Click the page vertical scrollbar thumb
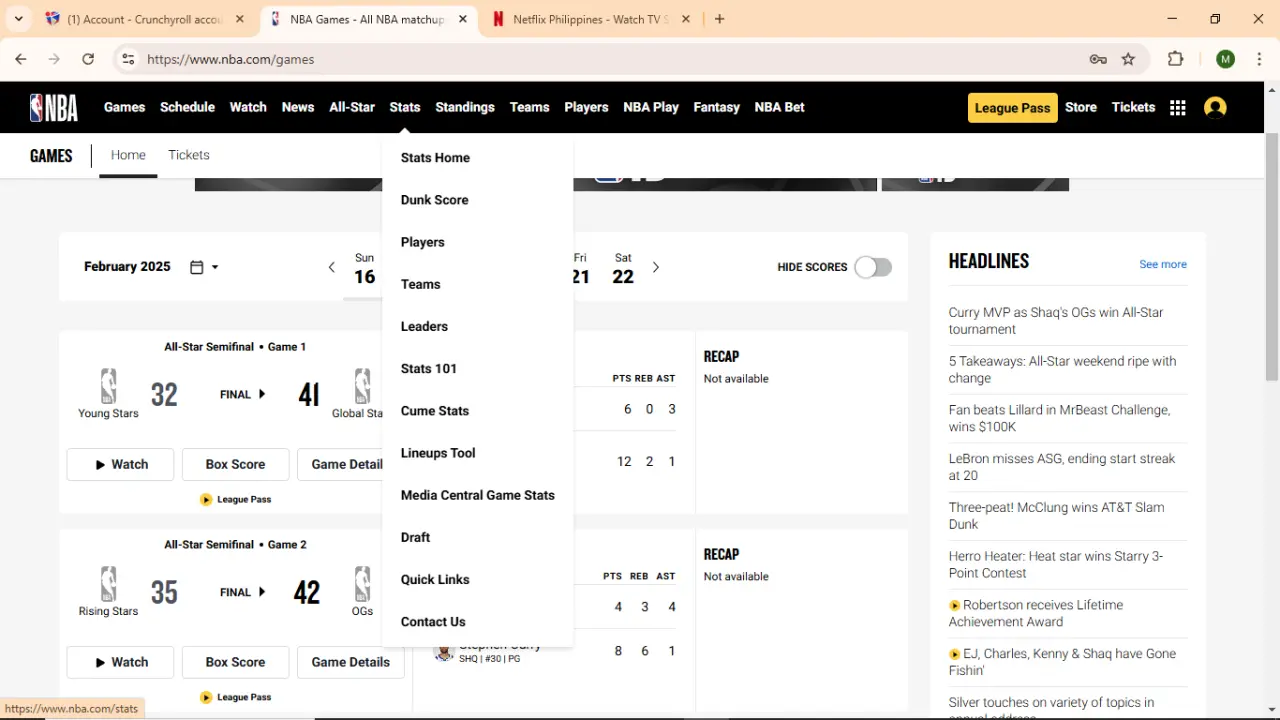The image size is (1280, 720). click(x=1272, y=255)
